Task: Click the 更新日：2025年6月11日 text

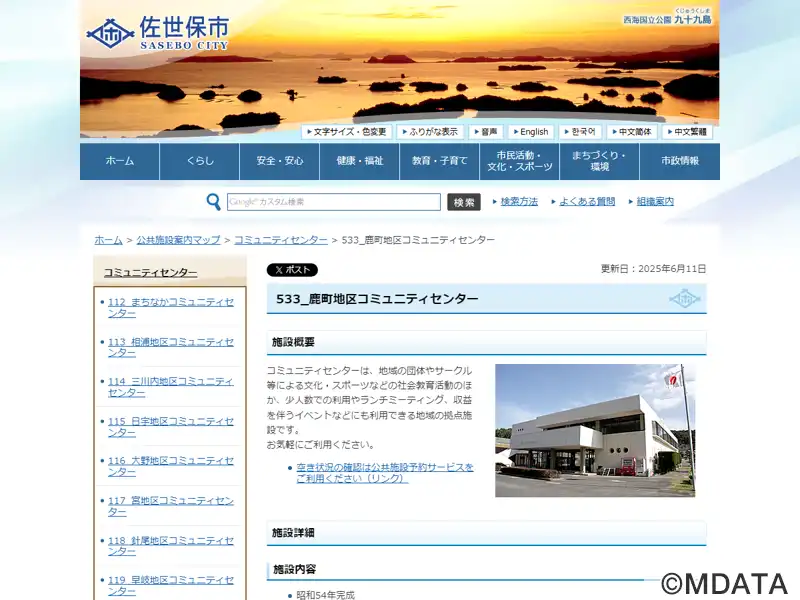Action: point(654,269)
